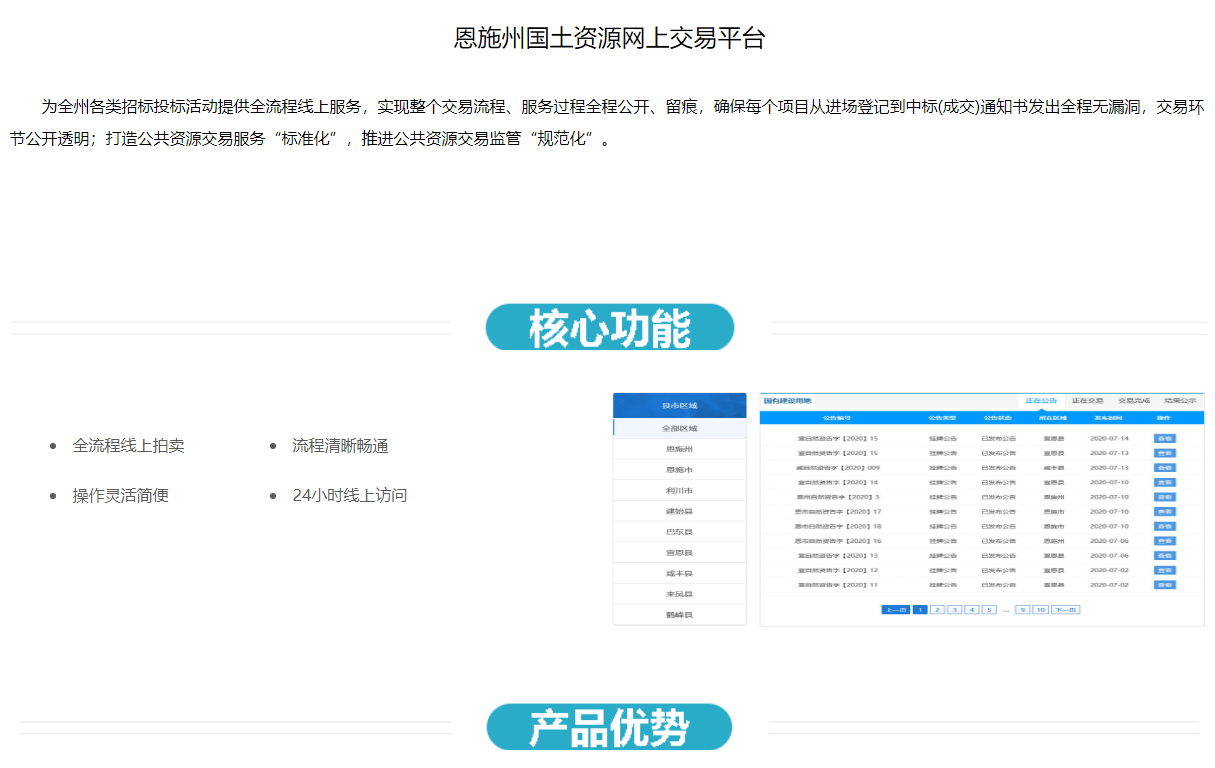Click 查看 for announcement 【2020】009
Image resolution: width=1215 pixels, height=768 pixels.
[x=1164, y=467]
